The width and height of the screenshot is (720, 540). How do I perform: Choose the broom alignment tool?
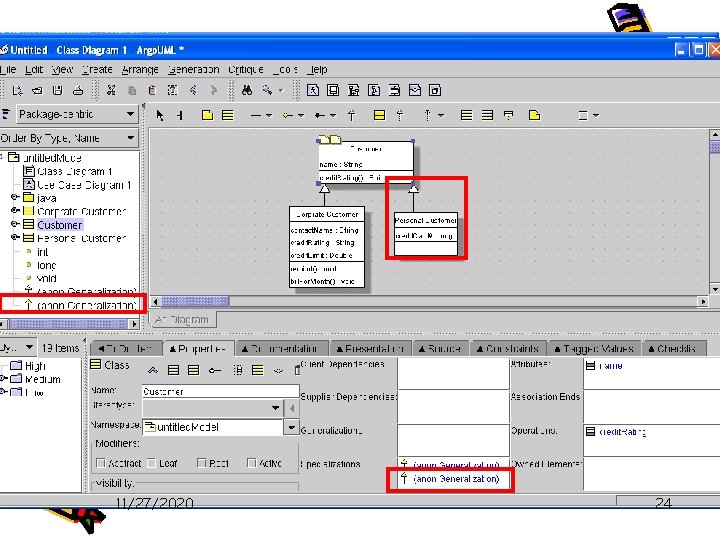tap(180, 115)
